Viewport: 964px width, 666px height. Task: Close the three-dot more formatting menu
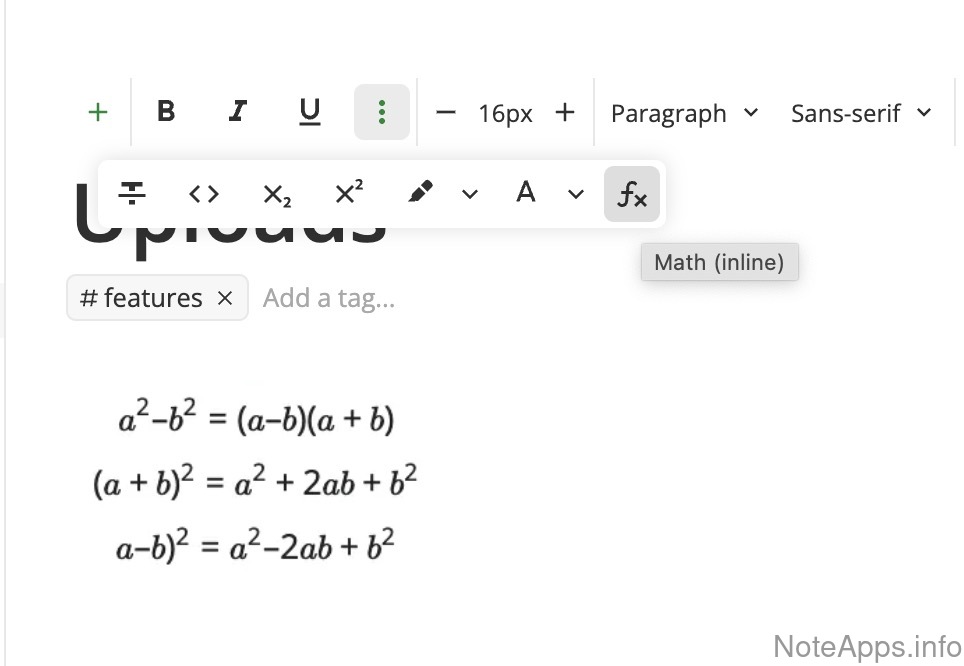381,112
